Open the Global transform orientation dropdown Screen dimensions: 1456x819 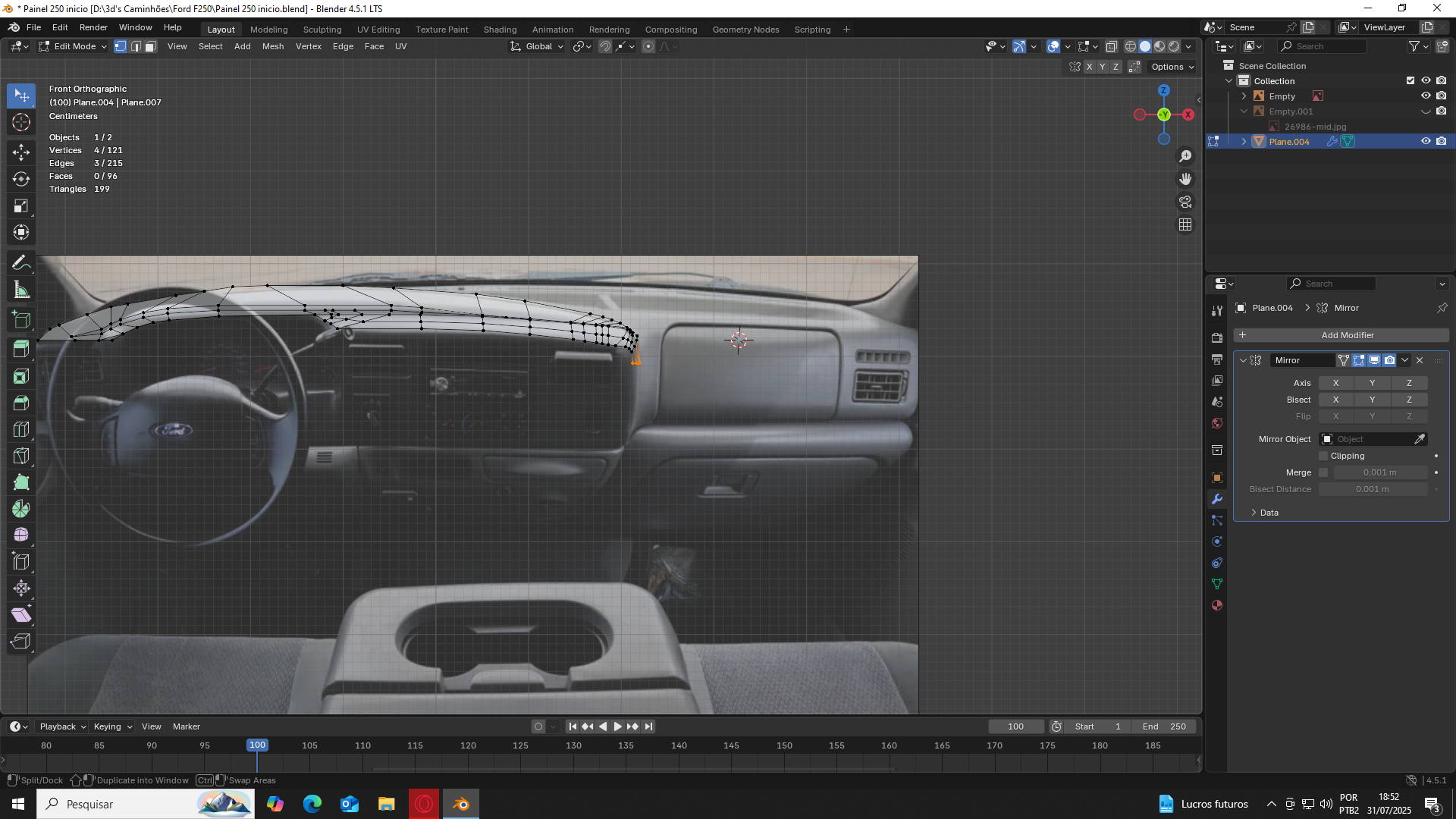(538, 47)
